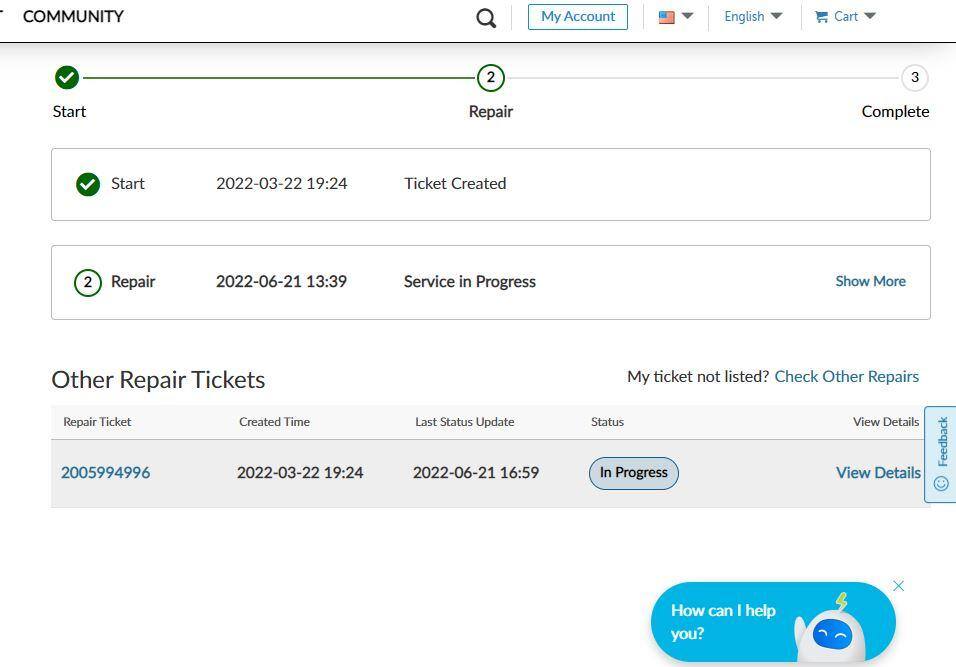Open repair ticket 2005994996
956x667 pixels.
pos(105,473)
